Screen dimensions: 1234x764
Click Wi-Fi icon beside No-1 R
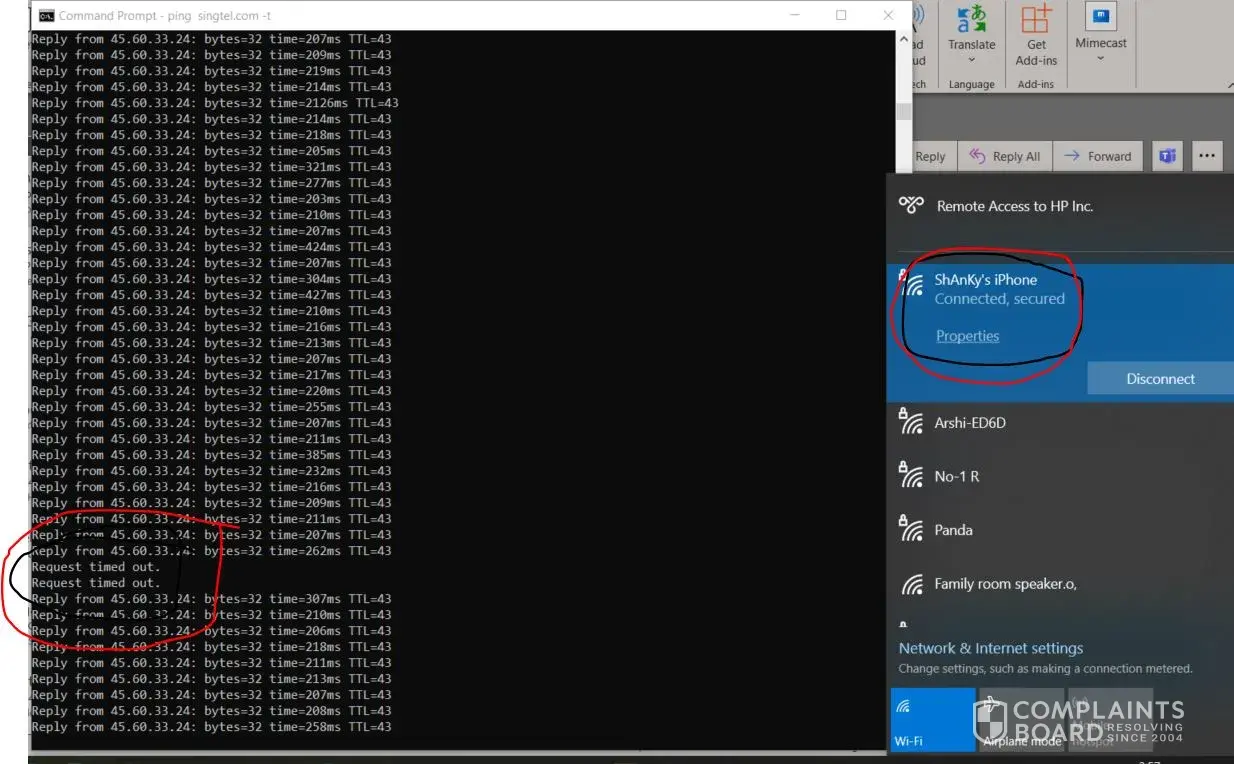(x=911, y=475)
